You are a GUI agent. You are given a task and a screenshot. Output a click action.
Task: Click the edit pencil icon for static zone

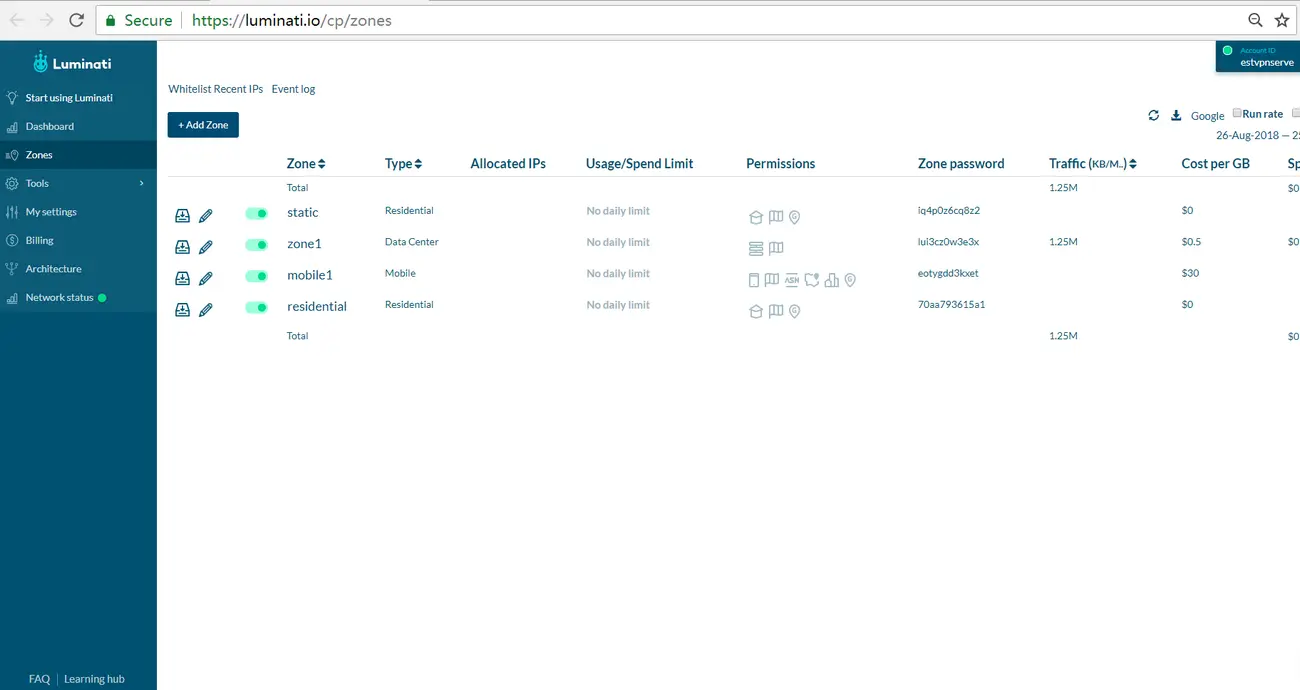(206, 216)
